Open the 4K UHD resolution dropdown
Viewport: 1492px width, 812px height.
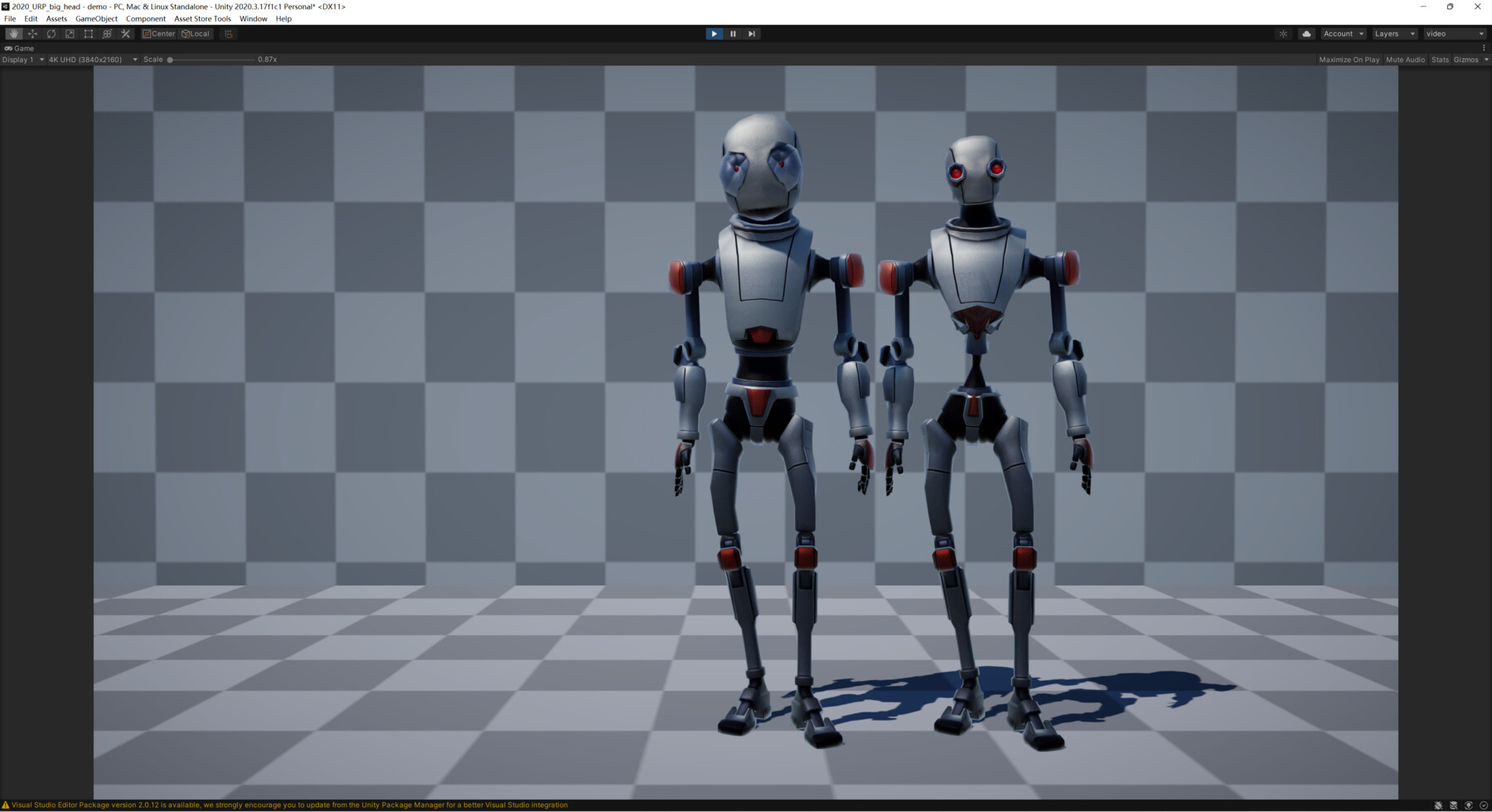click(x=90, y=59)
